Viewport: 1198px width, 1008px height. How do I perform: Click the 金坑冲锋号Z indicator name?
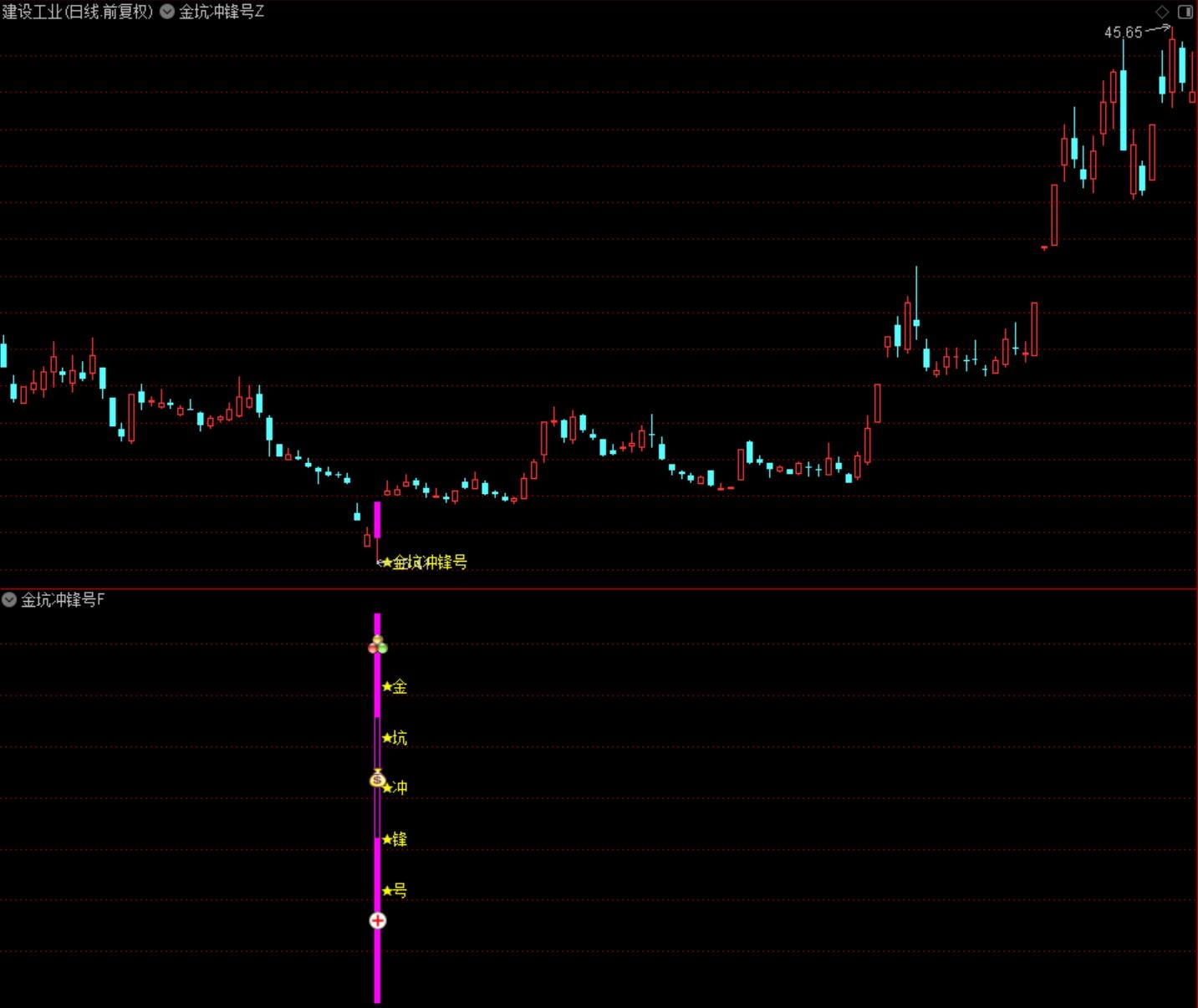coord(222,12)
